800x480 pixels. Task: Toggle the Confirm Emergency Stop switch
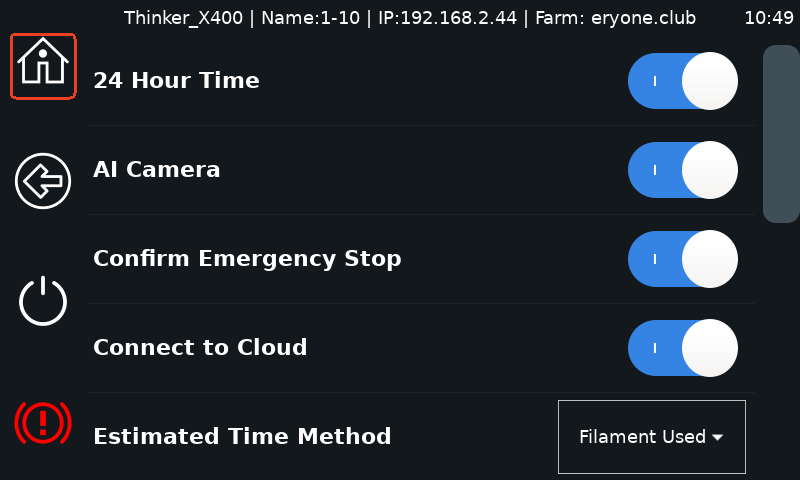[x=683, y=259]
